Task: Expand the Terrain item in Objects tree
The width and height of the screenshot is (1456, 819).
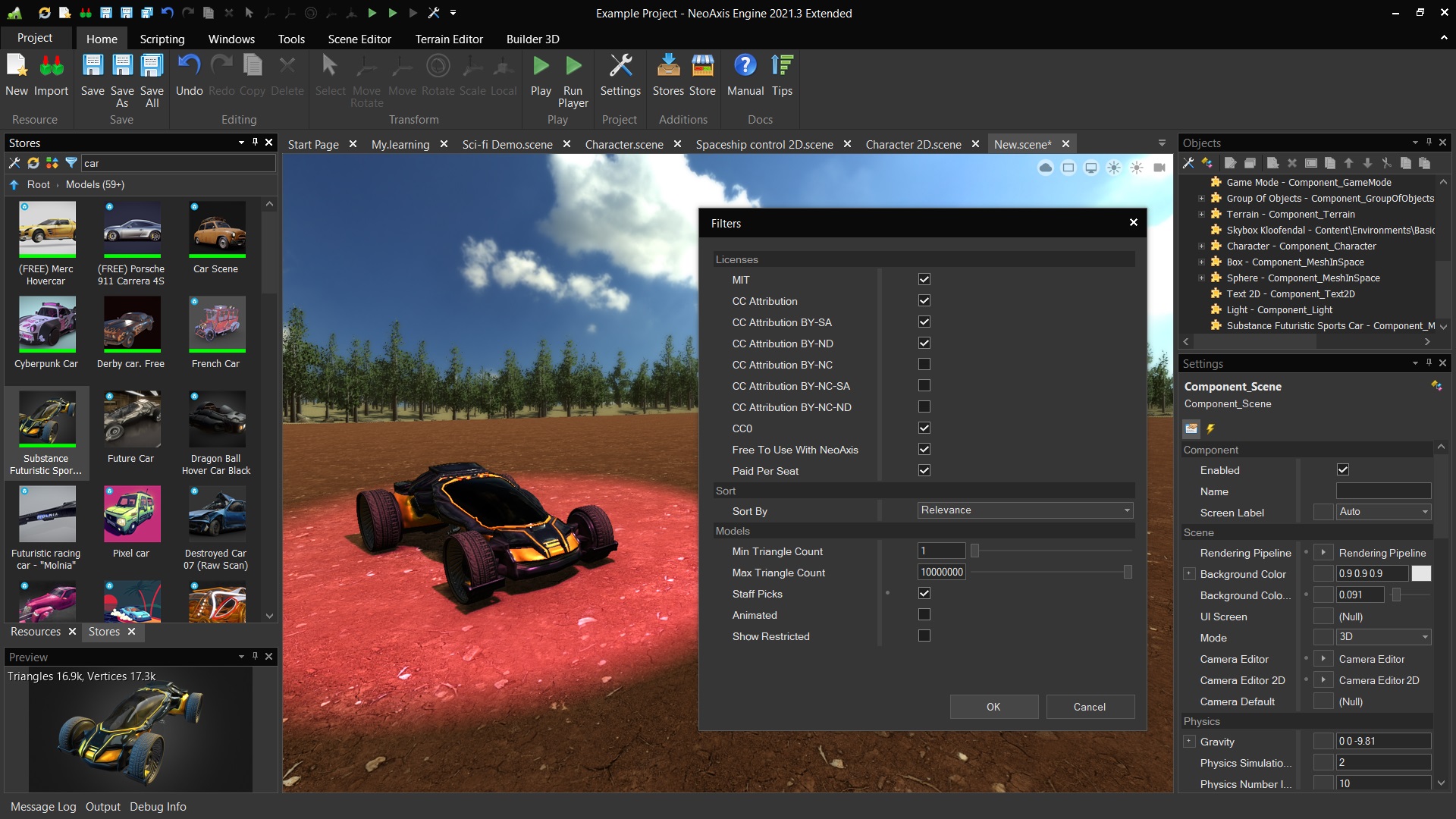Action: [x=1201, y=215]
